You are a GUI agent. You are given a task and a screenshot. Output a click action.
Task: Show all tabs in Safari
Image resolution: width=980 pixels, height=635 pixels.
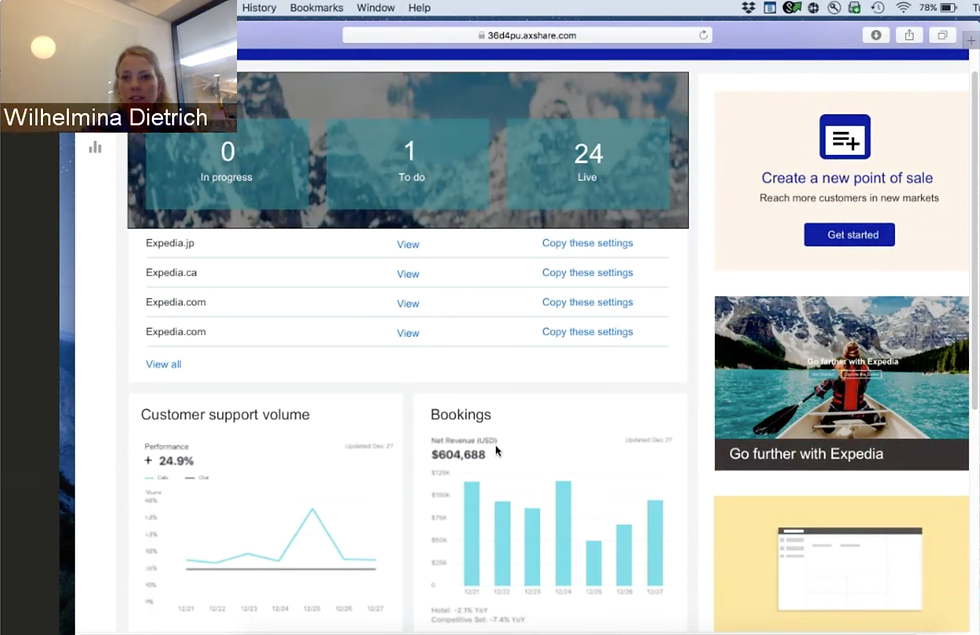click(x=942, y=35)
